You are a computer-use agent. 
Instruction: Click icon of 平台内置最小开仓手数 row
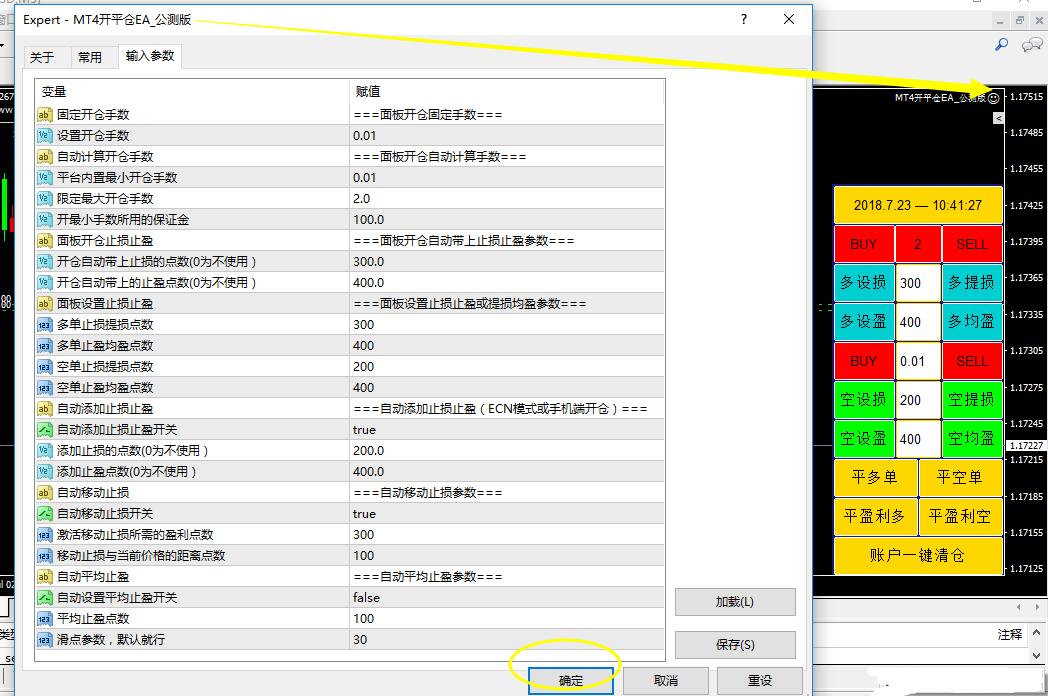coord(45,178)
